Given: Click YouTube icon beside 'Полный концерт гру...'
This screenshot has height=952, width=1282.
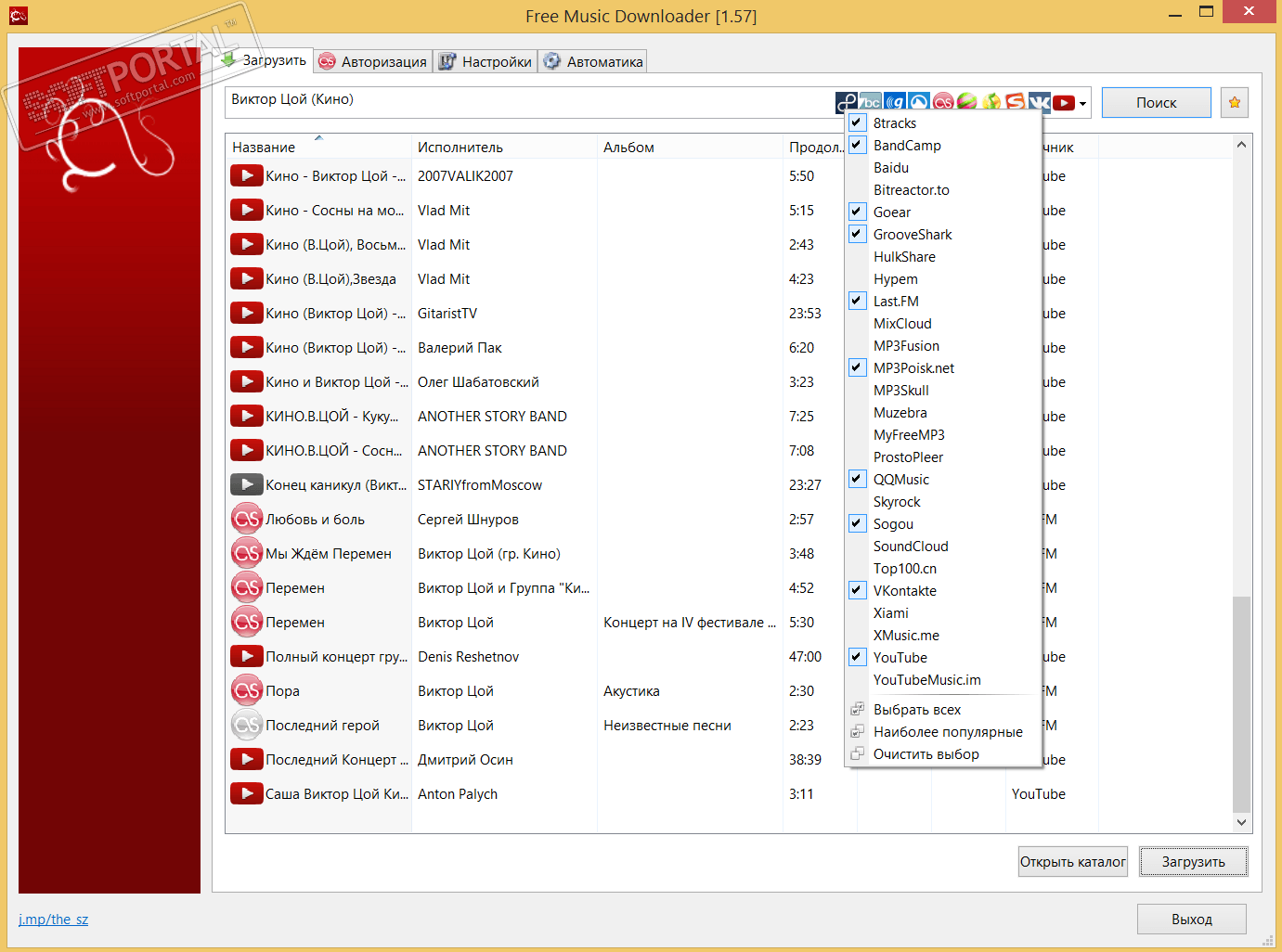Looking at the screenshot, I should point(246,656).
